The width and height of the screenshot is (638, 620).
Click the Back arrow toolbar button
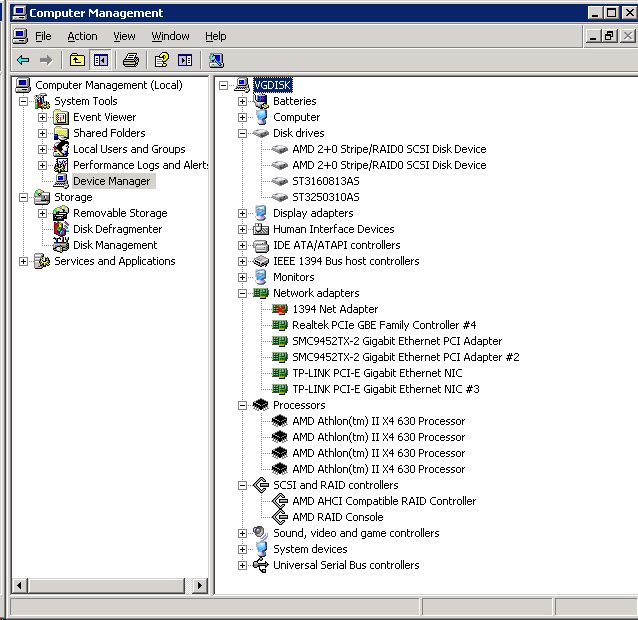pos(23,61)
